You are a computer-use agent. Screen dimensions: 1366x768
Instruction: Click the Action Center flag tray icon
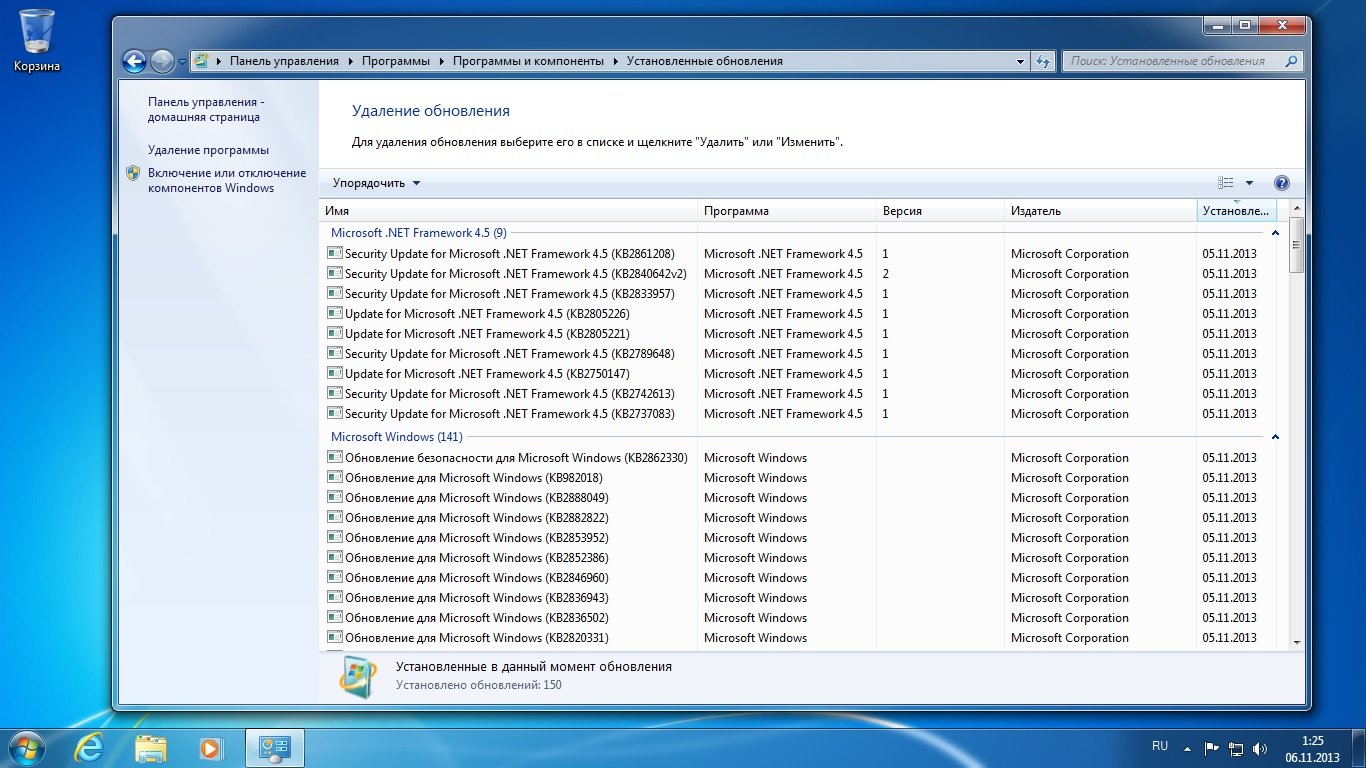[x=1211, y=748]
